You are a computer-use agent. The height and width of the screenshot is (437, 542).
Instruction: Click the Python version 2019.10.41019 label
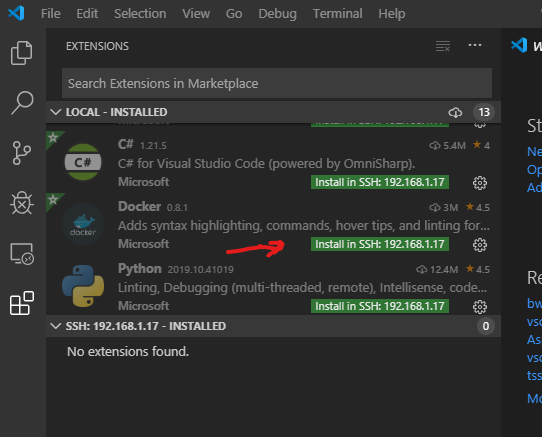pyautogui.click(x=200, y=270)
